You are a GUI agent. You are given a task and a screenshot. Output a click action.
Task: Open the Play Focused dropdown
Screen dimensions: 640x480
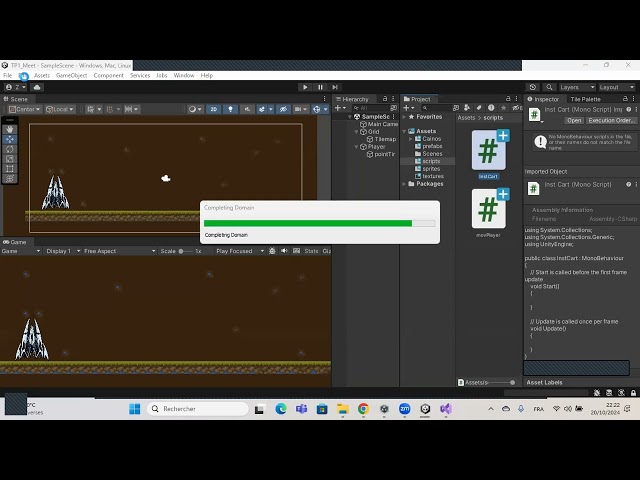click(240, 251)
